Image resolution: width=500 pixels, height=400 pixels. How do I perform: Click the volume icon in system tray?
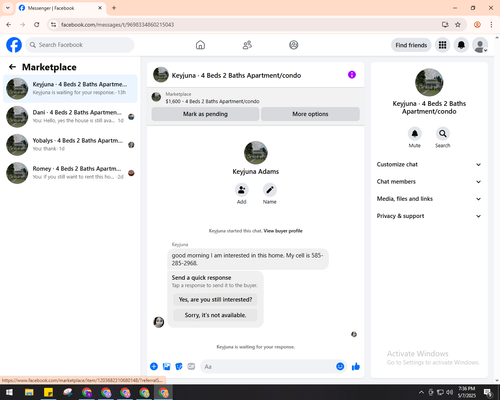[449, 392]
